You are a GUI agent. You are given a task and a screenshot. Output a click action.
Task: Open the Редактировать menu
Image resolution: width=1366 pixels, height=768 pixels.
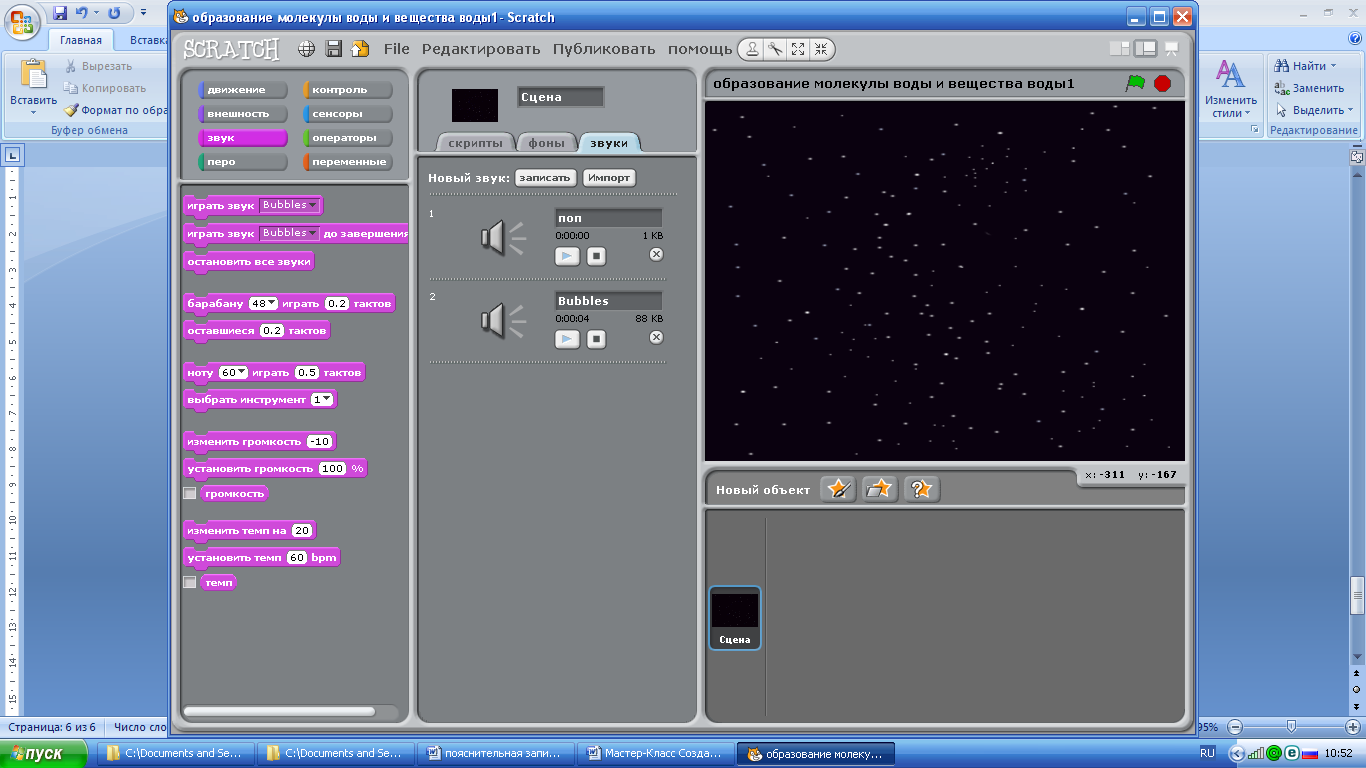[481, 49]
